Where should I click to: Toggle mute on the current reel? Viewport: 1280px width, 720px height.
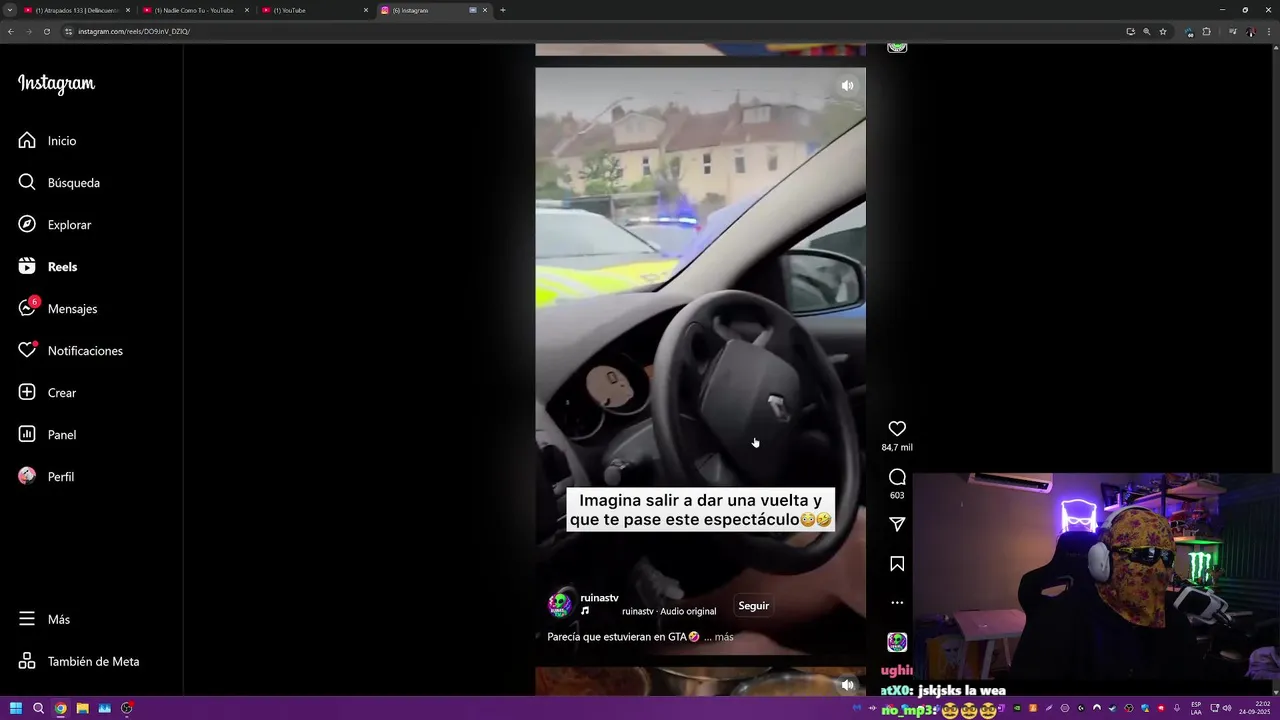847,86
